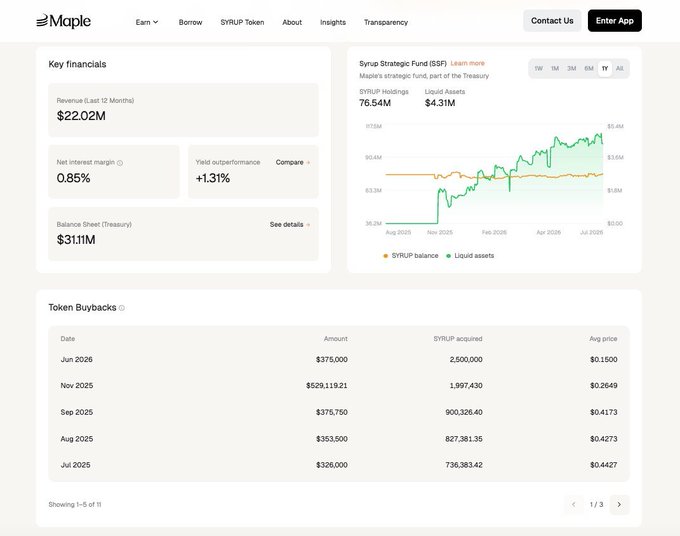Click the $31.11M balance sheet value

point(76,240)
